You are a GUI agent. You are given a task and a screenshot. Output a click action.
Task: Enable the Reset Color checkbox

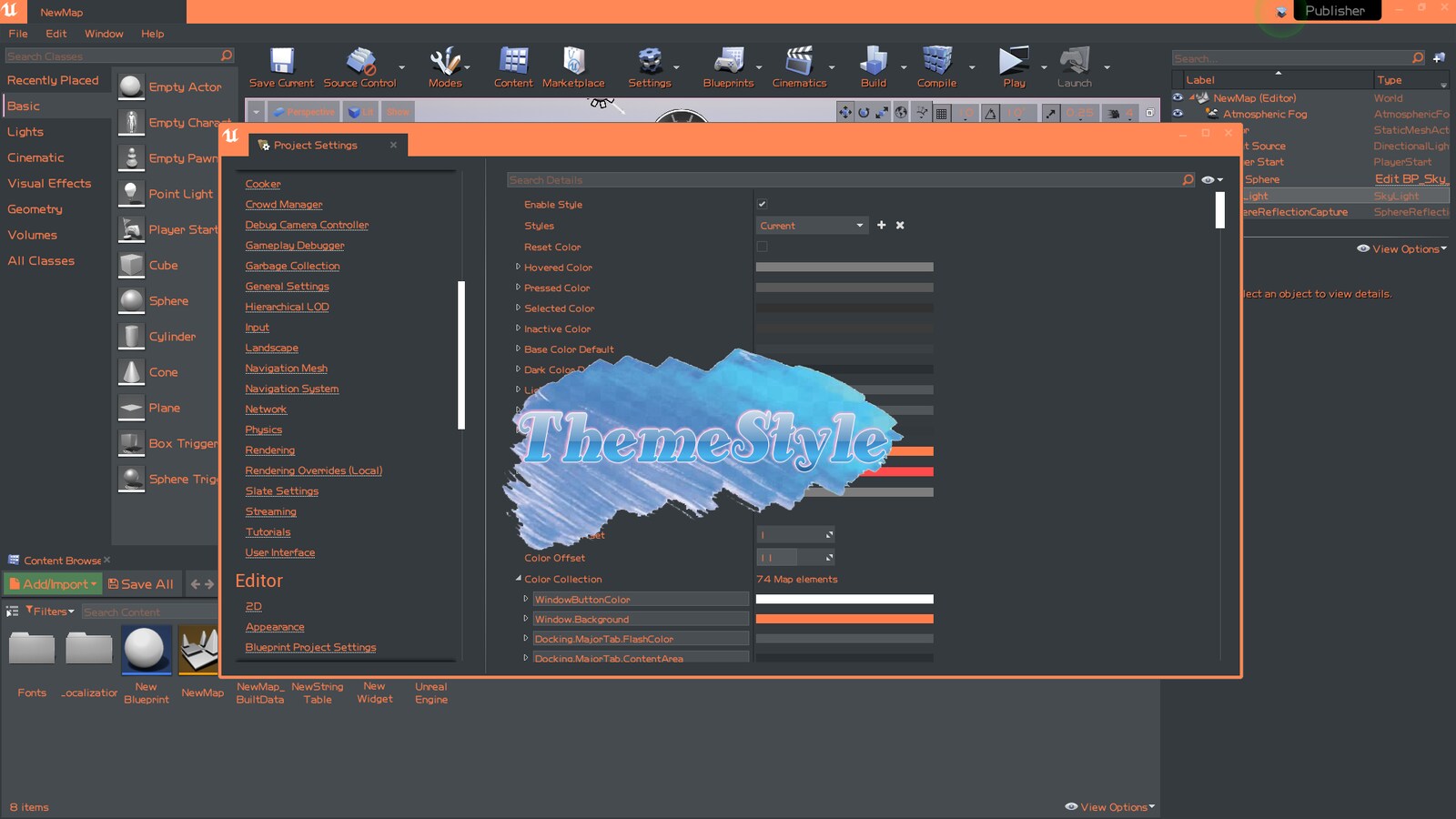pyautogui.click(x=762, y=246)
